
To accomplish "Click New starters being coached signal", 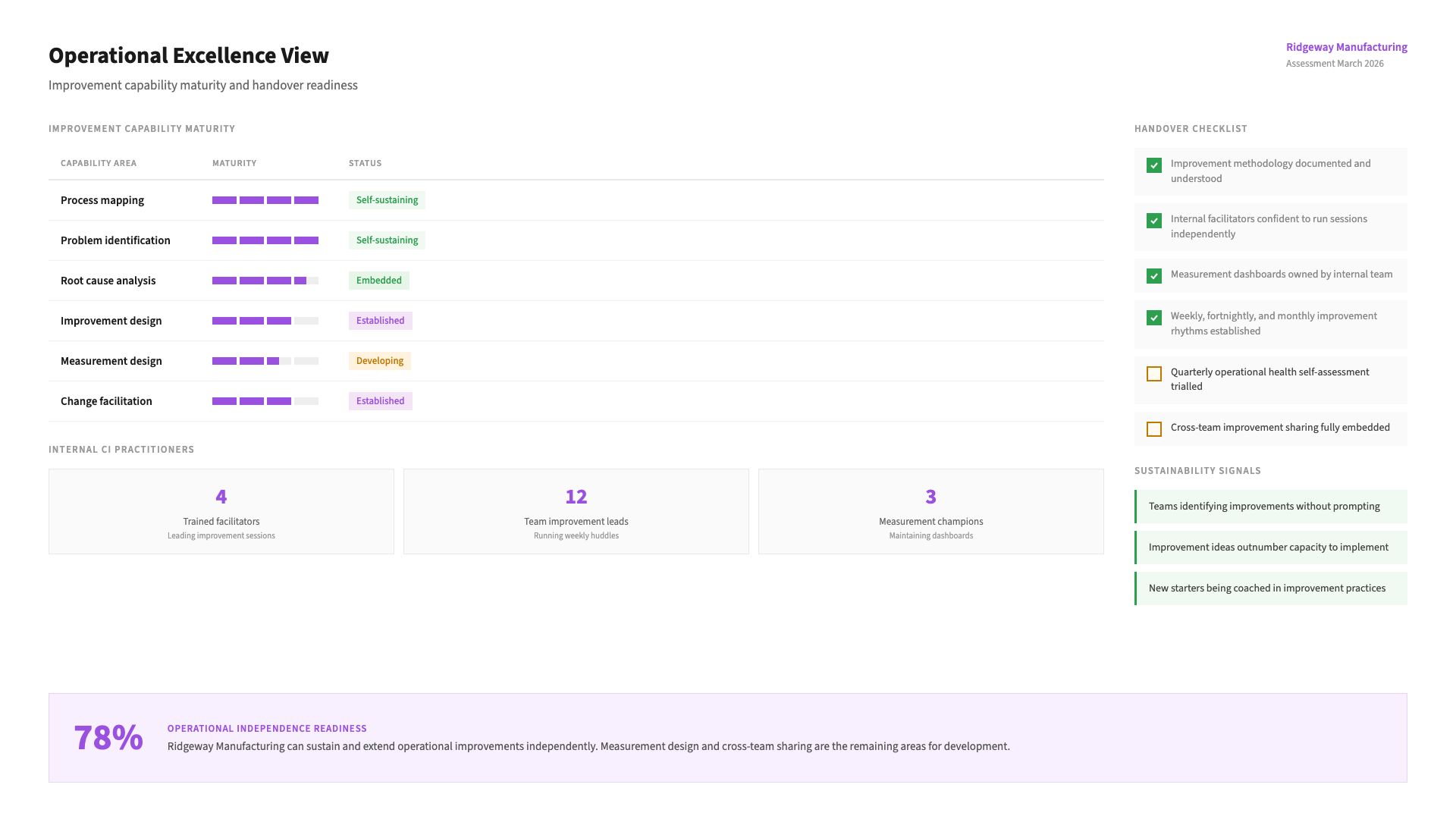I will click(1270, 588).
